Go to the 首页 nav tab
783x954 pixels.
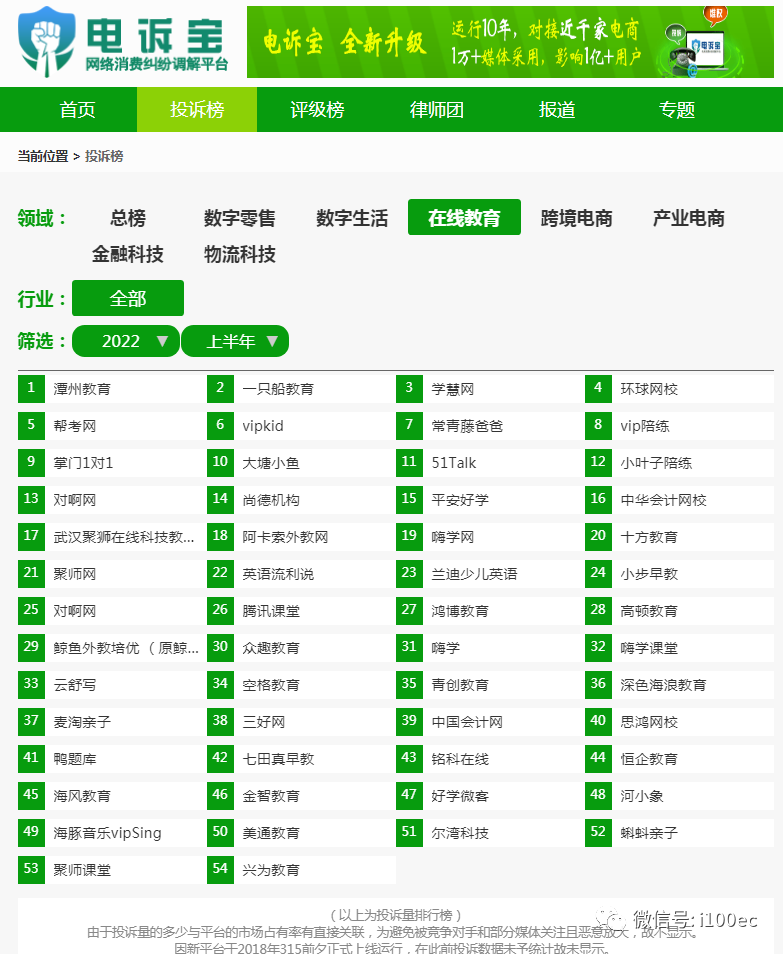77,110
